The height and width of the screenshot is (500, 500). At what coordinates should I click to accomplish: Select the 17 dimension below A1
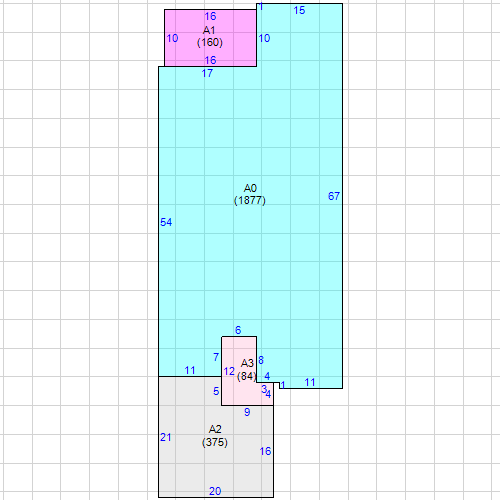pyautogui.click(x=207, y=73)
